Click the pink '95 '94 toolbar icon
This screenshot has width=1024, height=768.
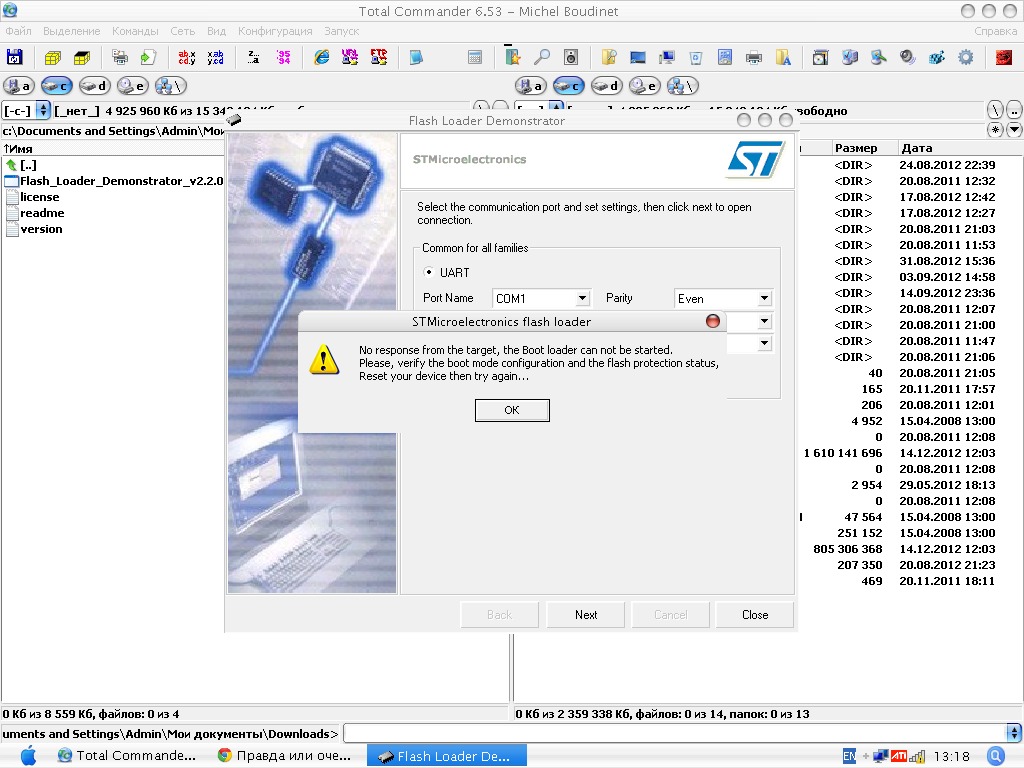pyautogui.click(x=283, y=57)
